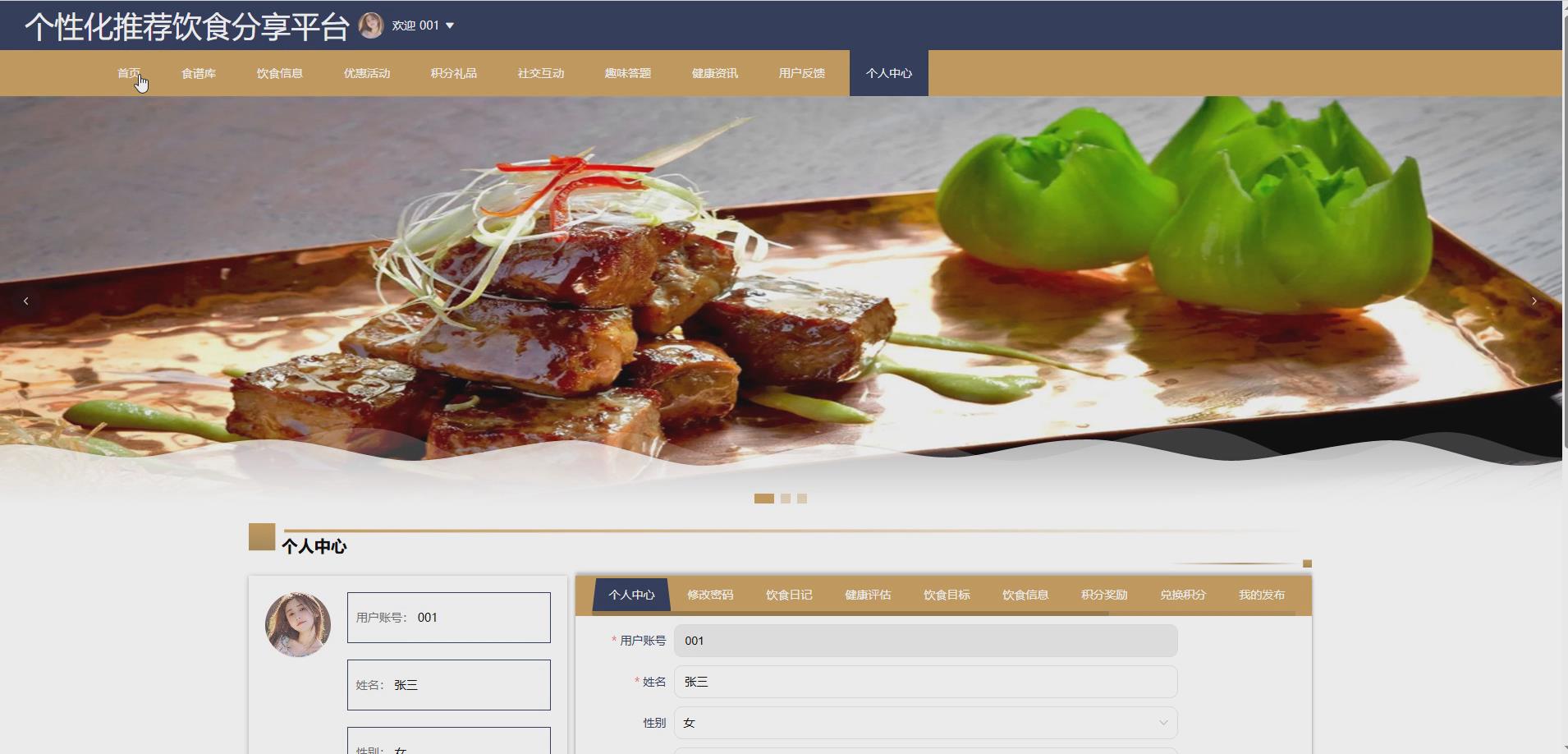Click the 姓名 input field with 张三
Screen dimensions: 1568x754
pyautogui.click(x=926, y=682)
